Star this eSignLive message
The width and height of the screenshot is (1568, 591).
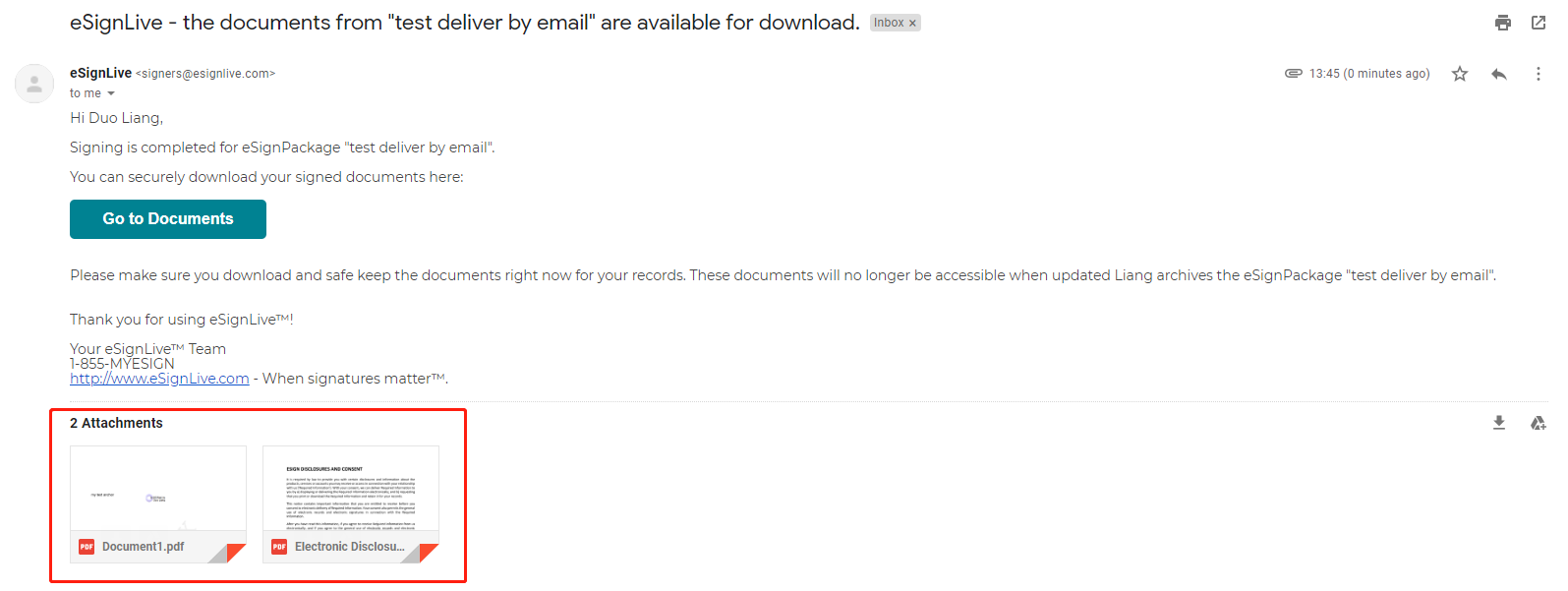click(x=1460, y=74)
